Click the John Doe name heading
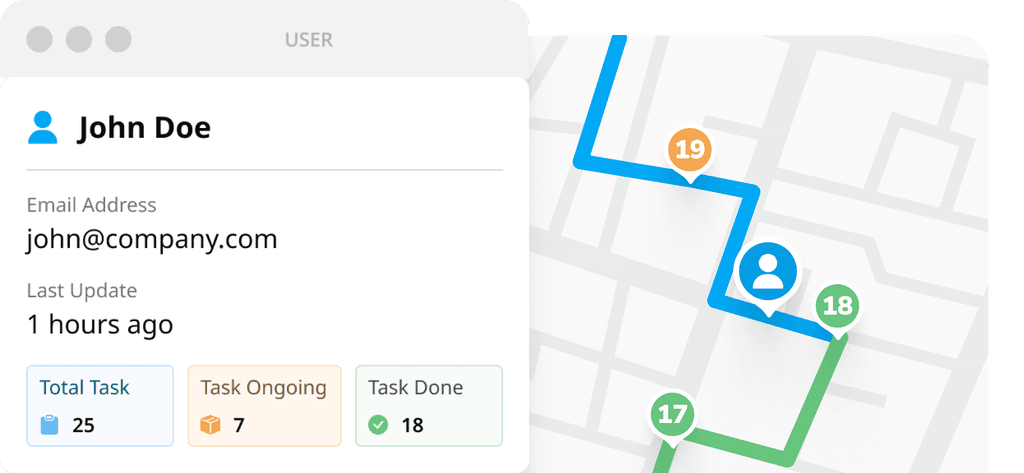1024x473 pixels. click(x=144, y=128)
